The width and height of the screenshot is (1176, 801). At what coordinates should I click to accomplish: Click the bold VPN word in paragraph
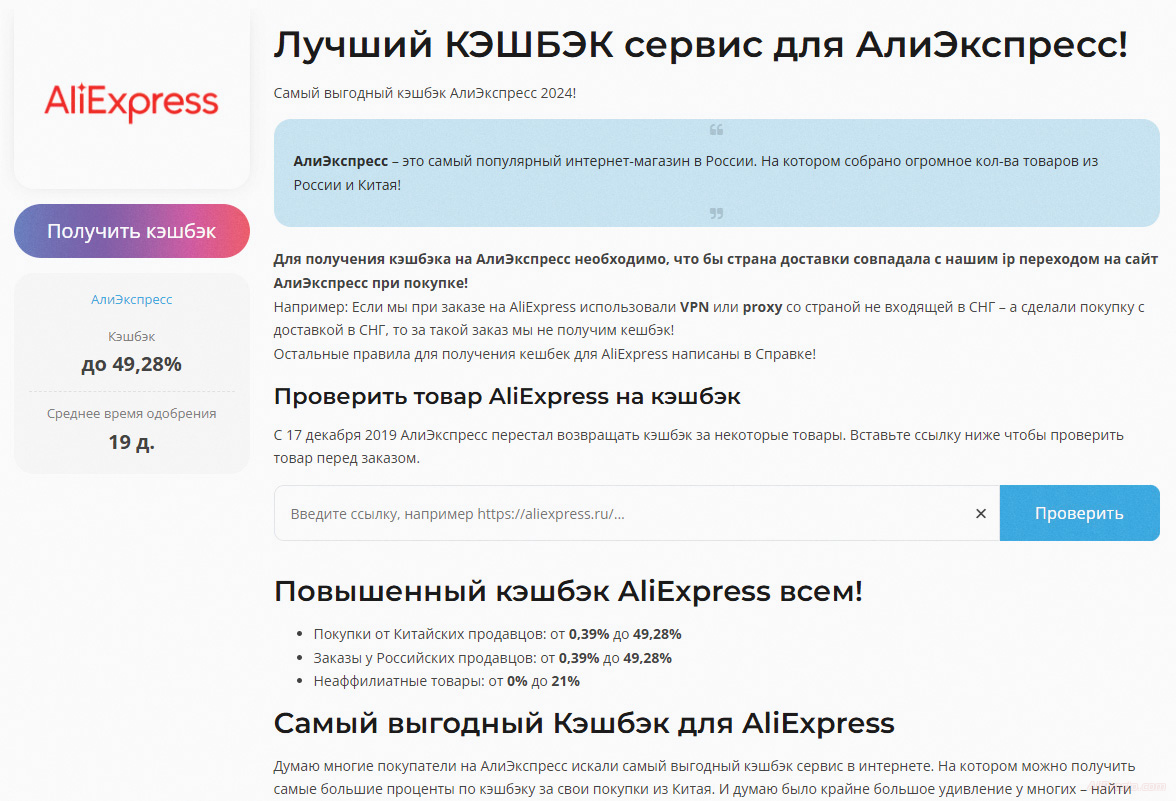click(694, 307)
